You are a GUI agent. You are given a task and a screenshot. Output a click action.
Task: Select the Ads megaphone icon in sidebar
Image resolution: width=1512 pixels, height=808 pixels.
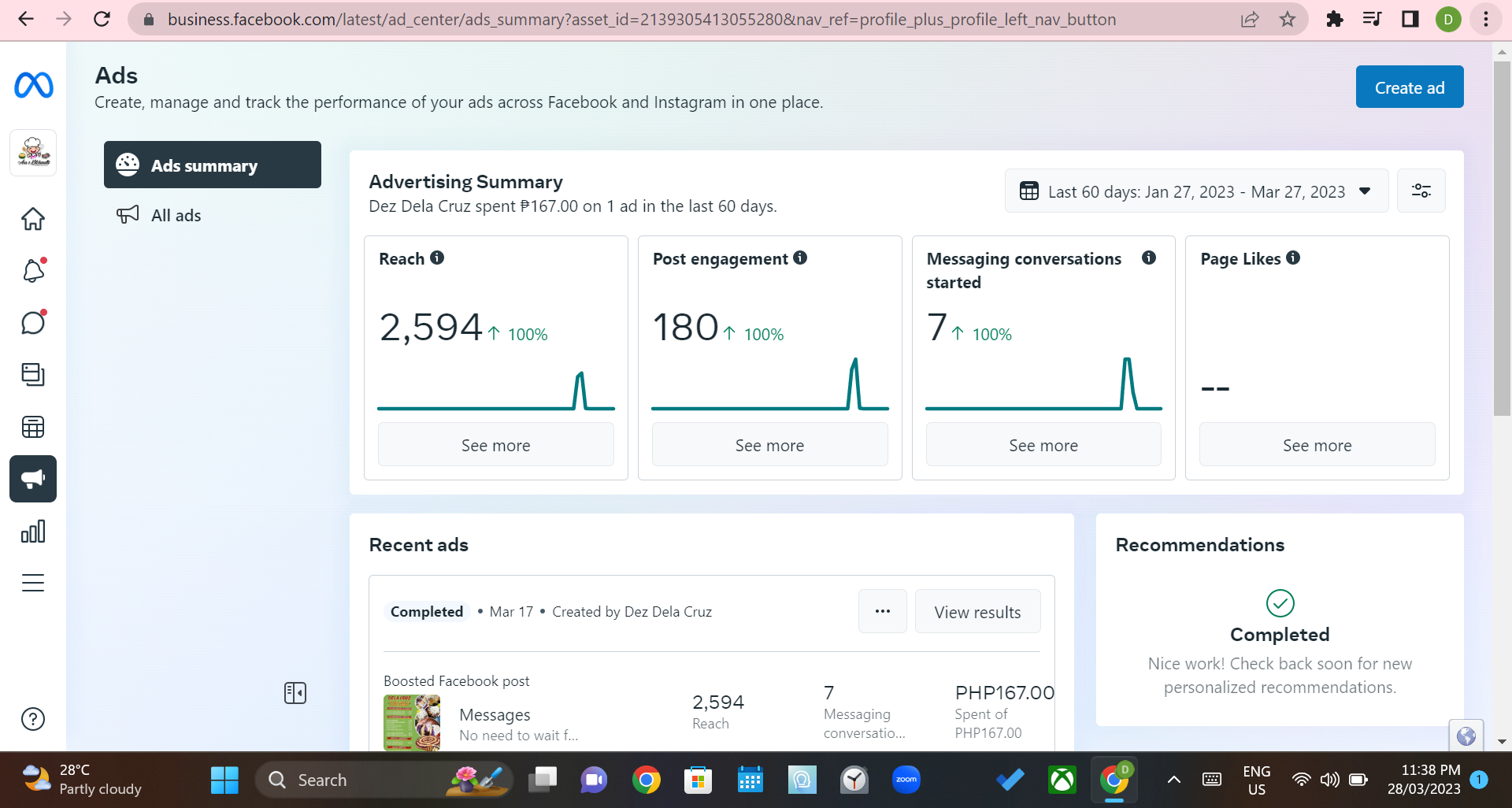click(33, 479)
